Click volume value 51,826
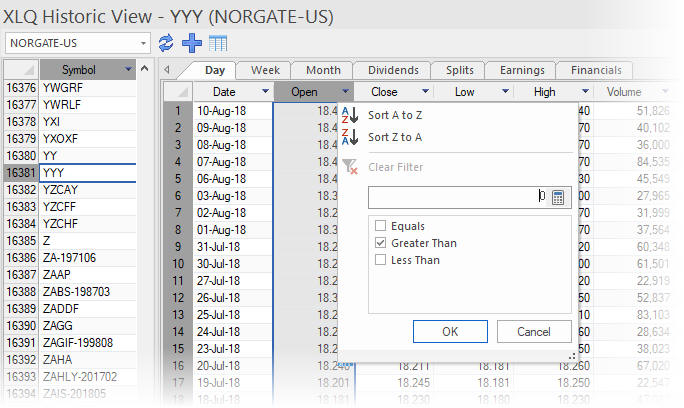The height and width of the screenshot is (408, 684). pos(653,111)
